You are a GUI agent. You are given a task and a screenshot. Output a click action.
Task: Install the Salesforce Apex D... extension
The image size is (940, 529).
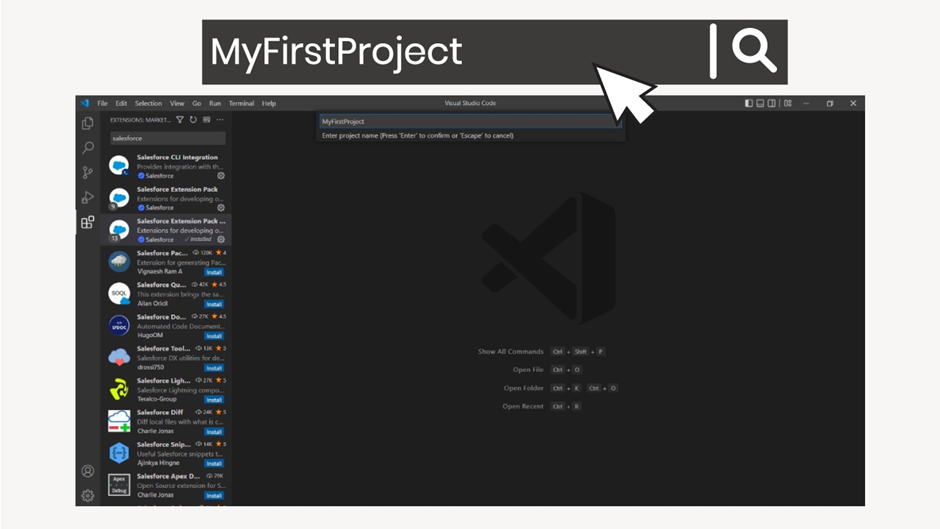tap(214, 496)
